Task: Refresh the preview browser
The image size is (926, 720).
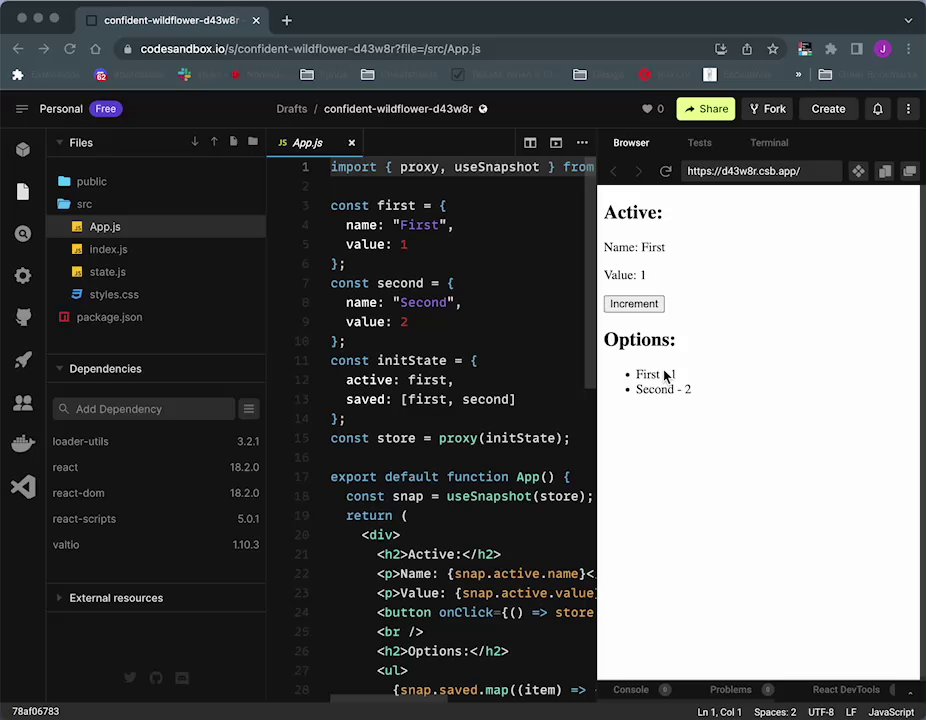Action: point(665,171)
